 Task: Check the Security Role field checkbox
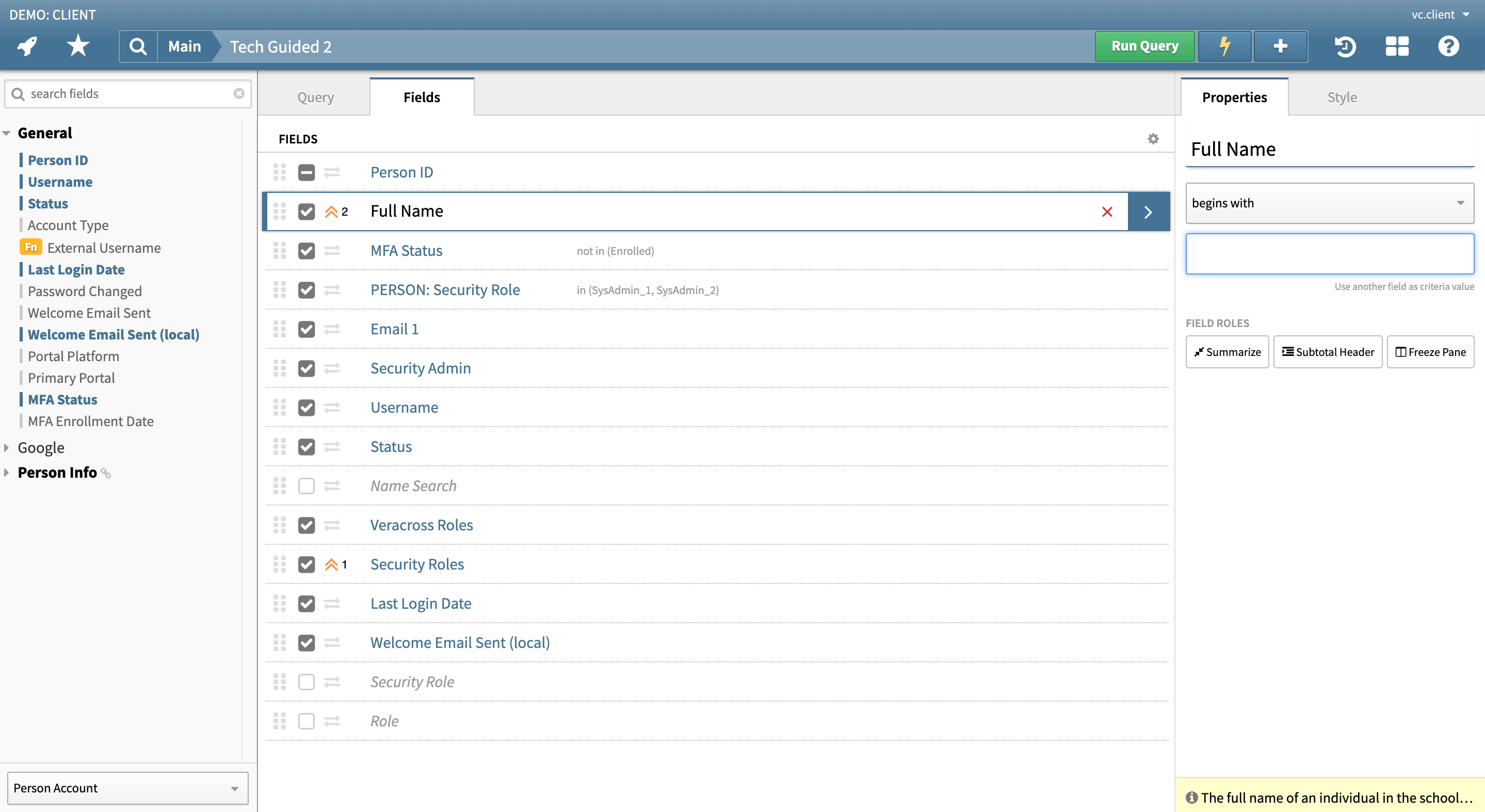tap(306, 682)
